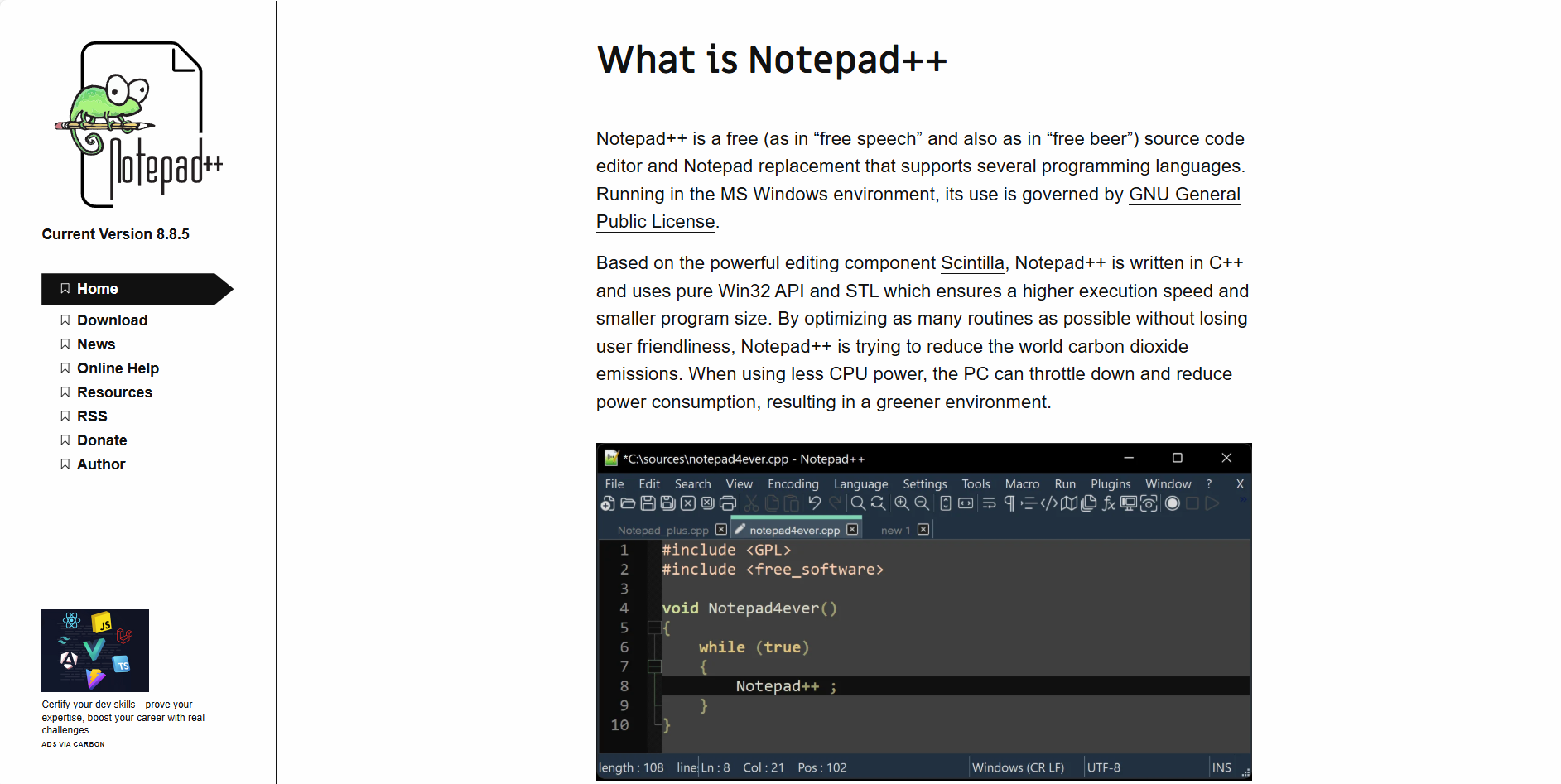Click the Notepad++ chameleon logo
The width and height of the screenshot is (1561, 784).
tap(139, 124)
